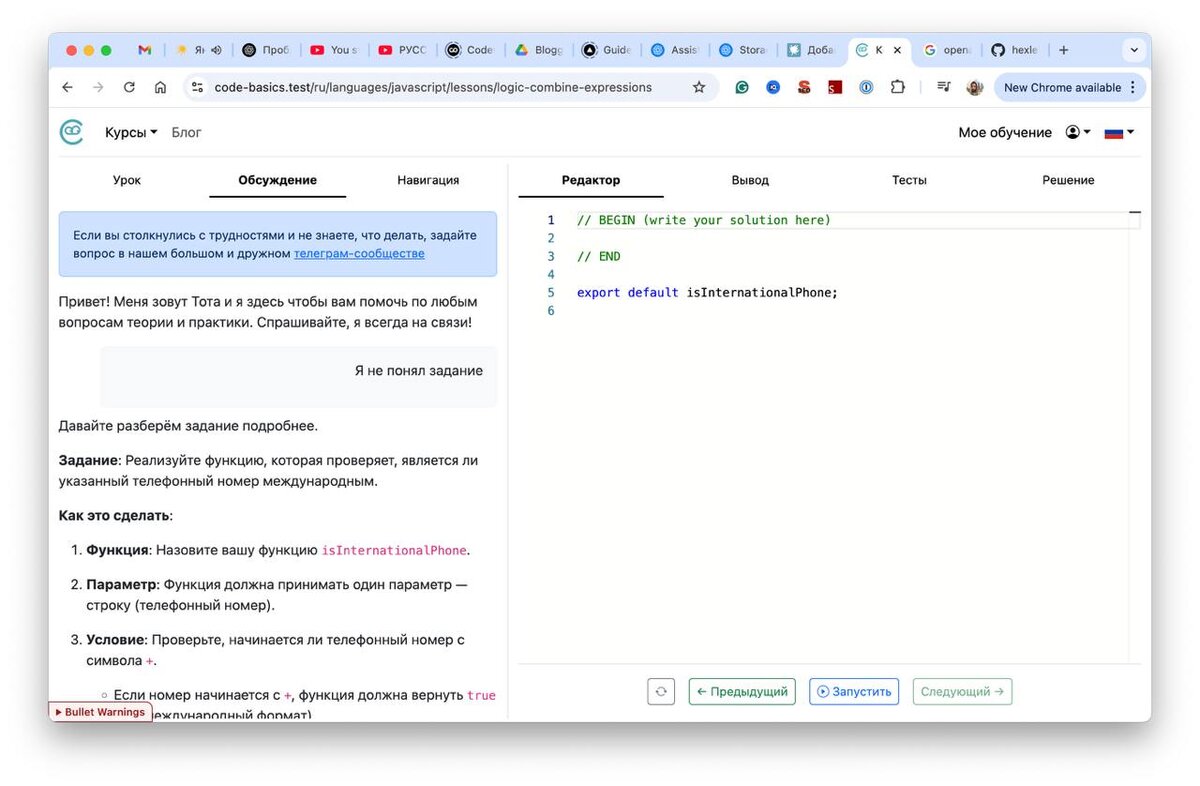Reload the current page
This screenshot has width=1200, height=786.
(x=129, y=87)
